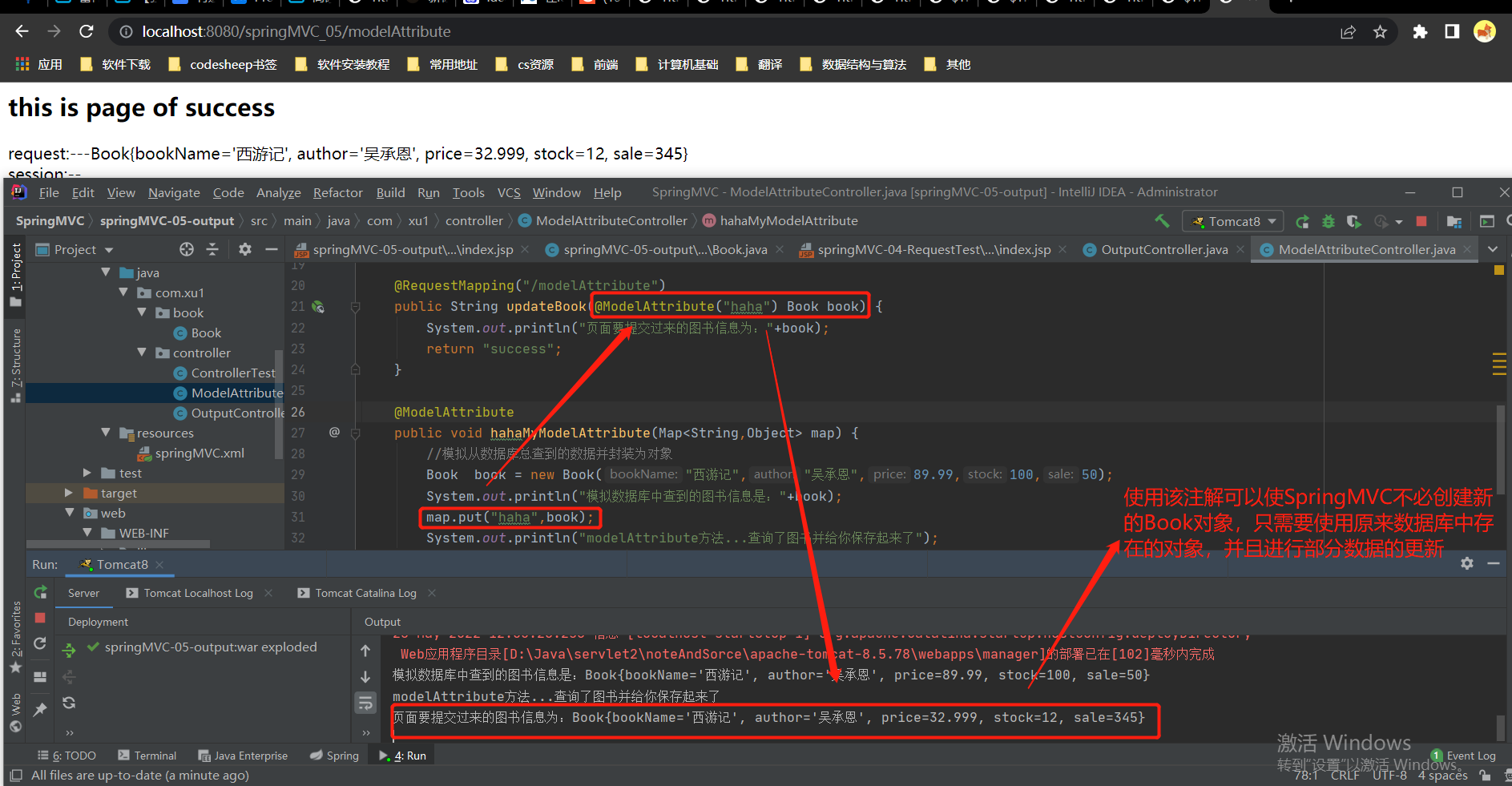Pin the Run tab
This screenshot has width=1512, height=786.
click(40, 709)
